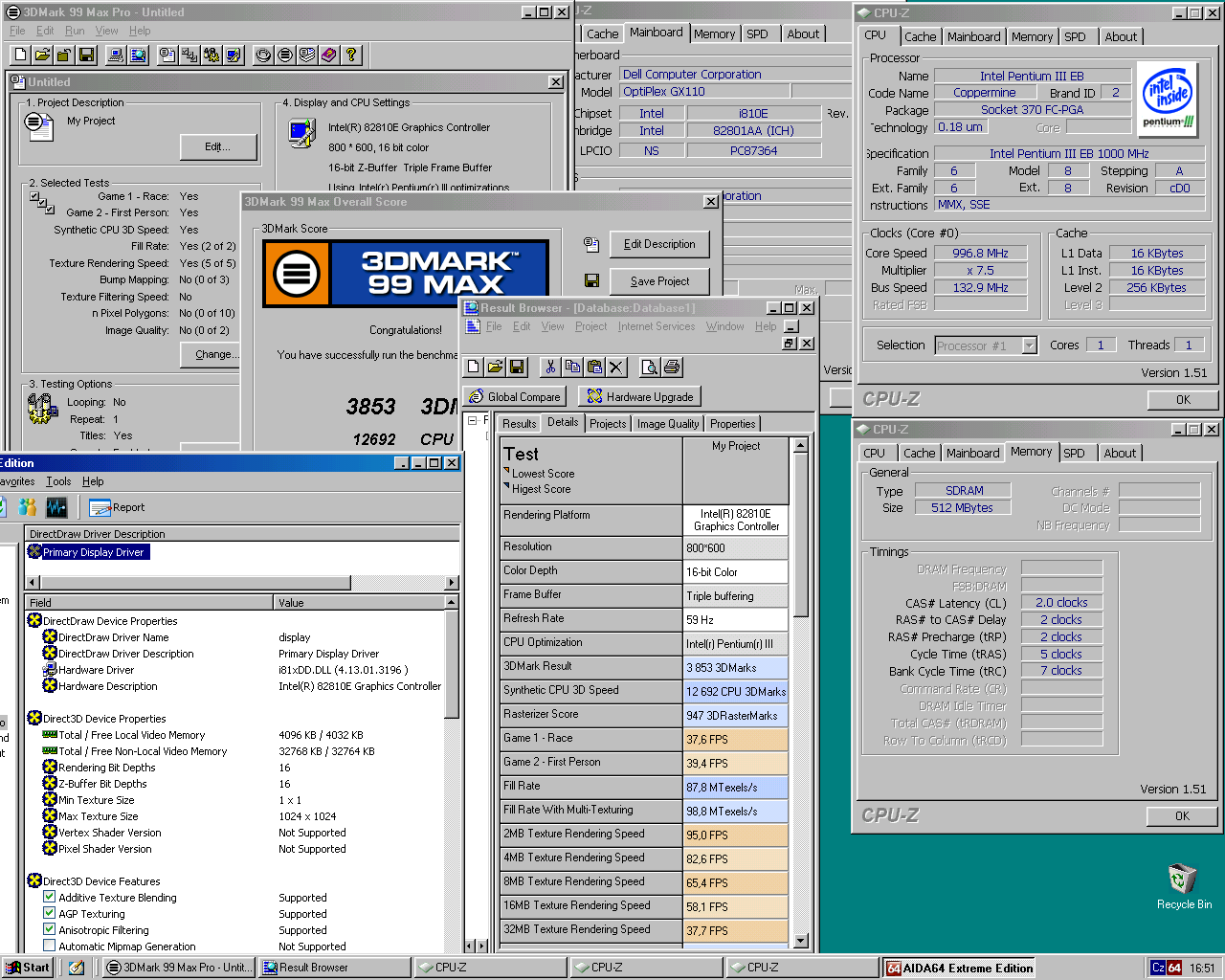Screen dimensions: 1225x980
Task: Click the Copy icon in Result Browser toolbar
Action: pyautogui.click(x=572, y=367)
